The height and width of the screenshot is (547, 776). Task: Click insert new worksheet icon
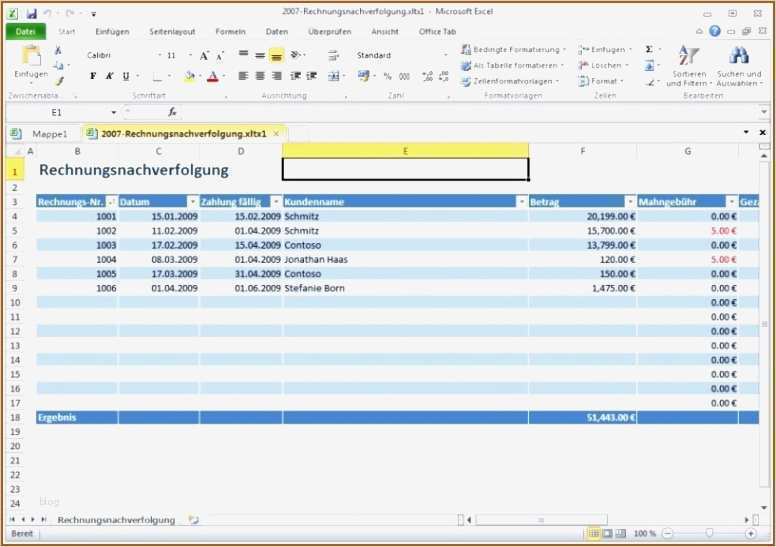click(x=194, y=520)
